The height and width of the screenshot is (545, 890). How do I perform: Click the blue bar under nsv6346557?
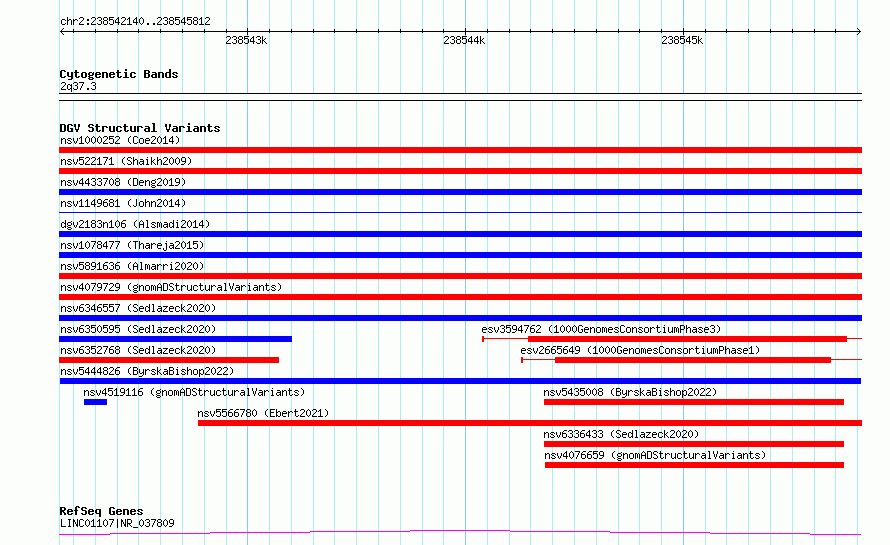click(460, 318)
